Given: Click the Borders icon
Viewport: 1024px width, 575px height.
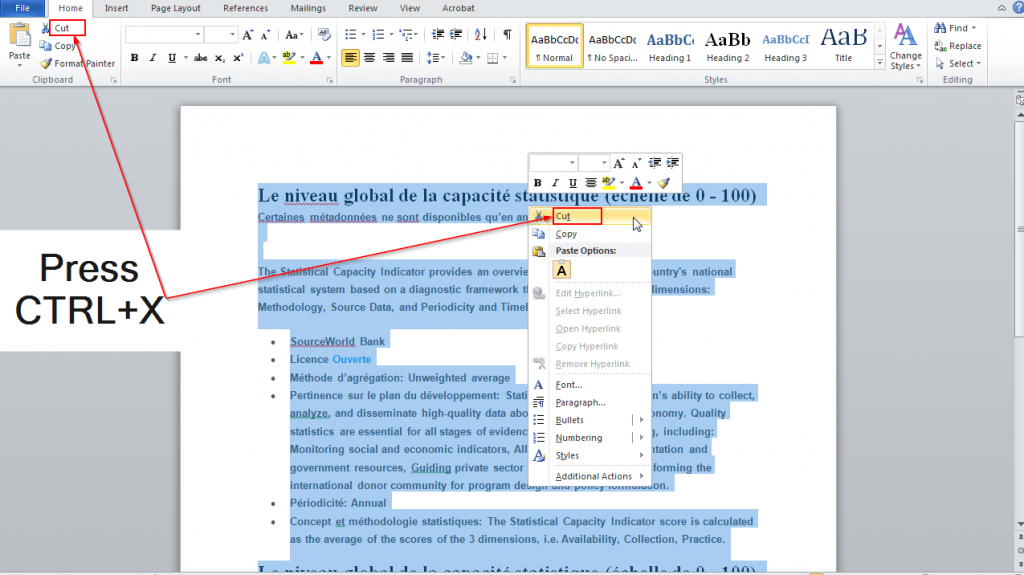Looking at the screenshot, I should pos(493,58).
